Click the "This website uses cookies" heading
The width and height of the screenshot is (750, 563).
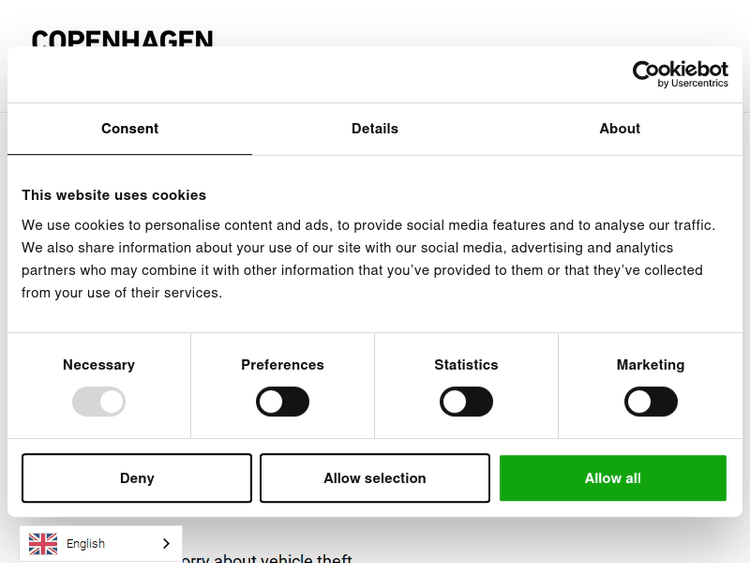[x=114, y=195]
